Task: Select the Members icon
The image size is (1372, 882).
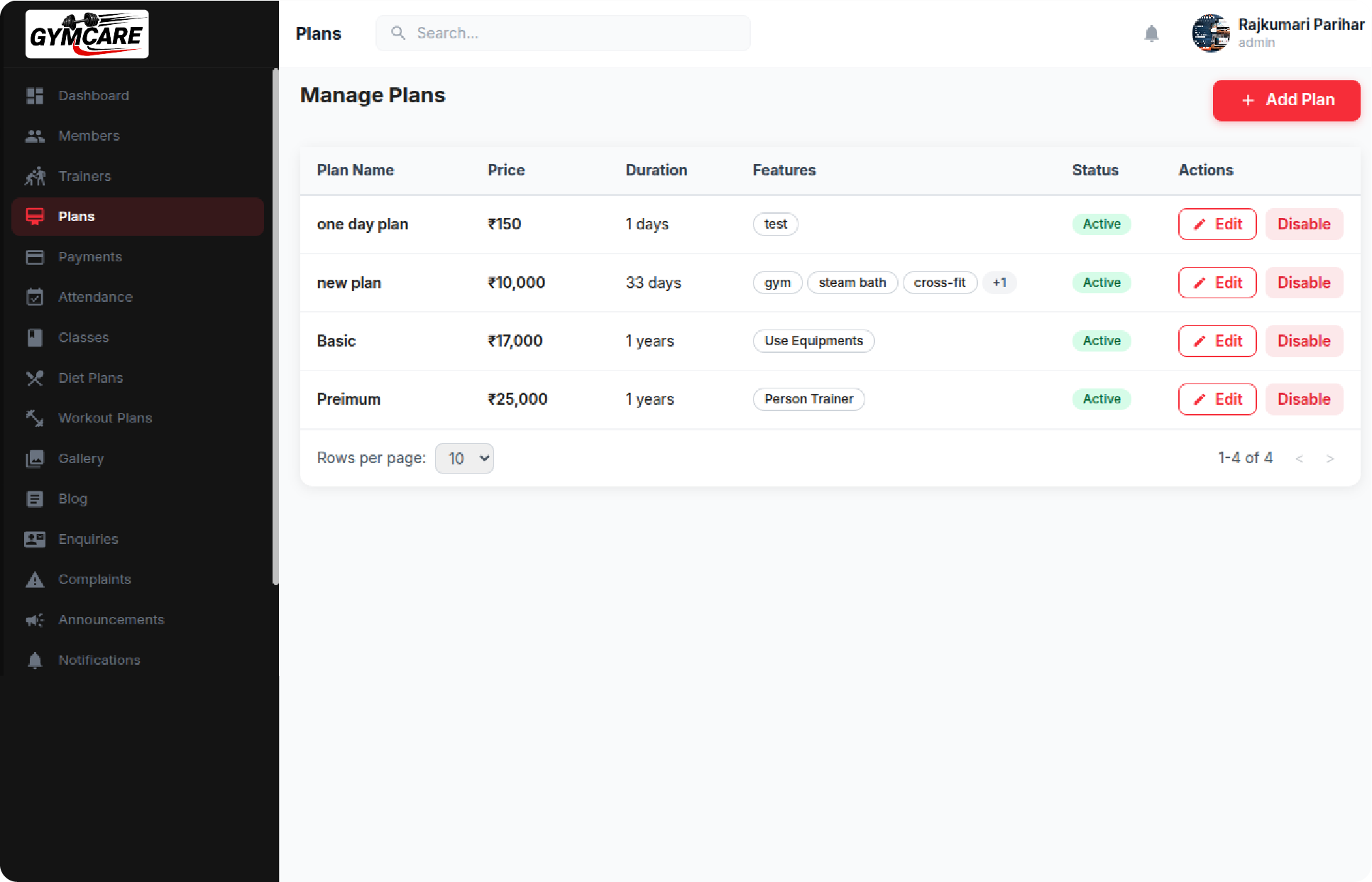Action: click(x=35, y=136)
